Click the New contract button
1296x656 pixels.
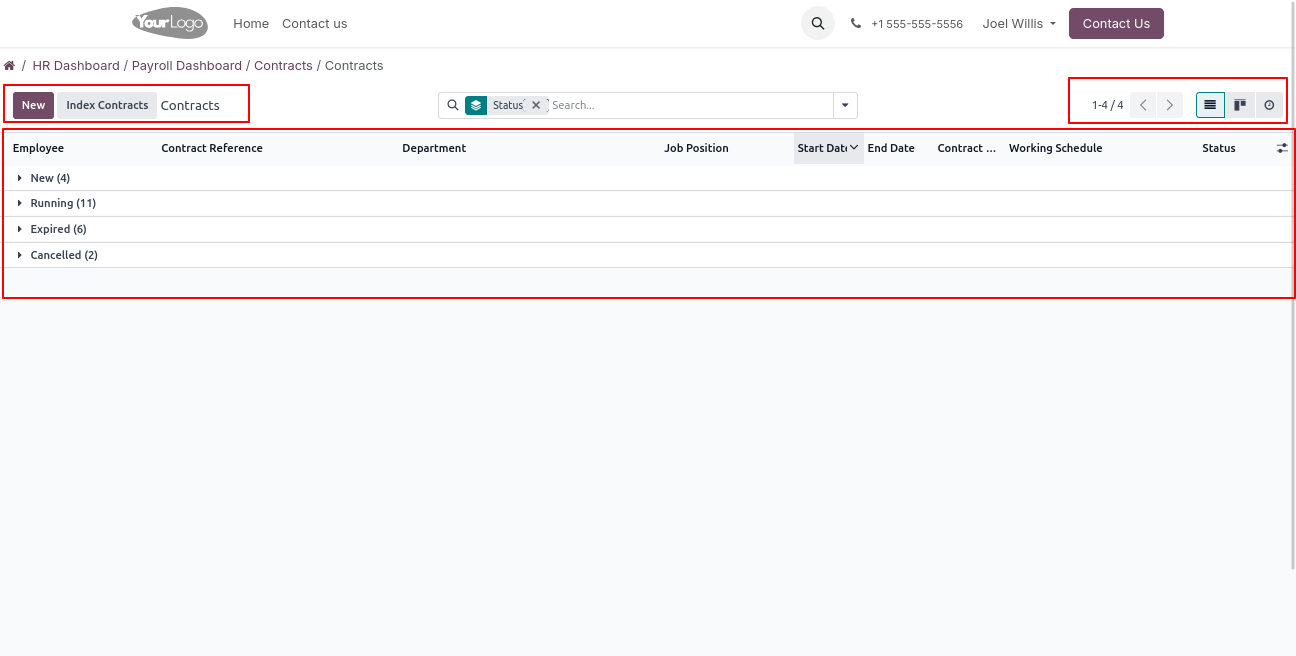click(x=33, y=105)
